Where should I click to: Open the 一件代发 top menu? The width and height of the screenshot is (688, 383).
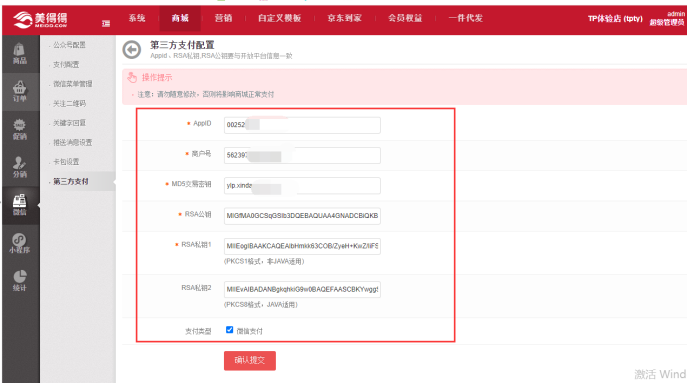point(466,18)
